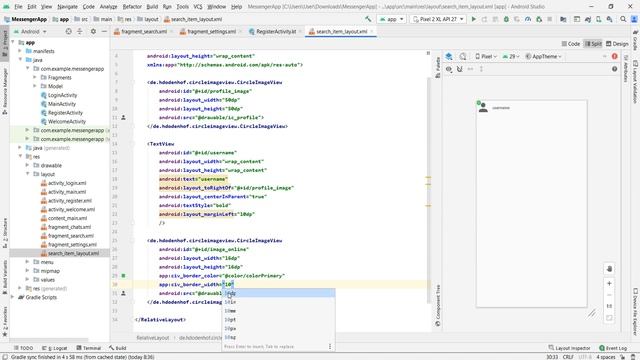The width and height of the screenshot is (640, 360).
Task: Click the editor vertical scrollbar
Action: click(x=429, y=191)
